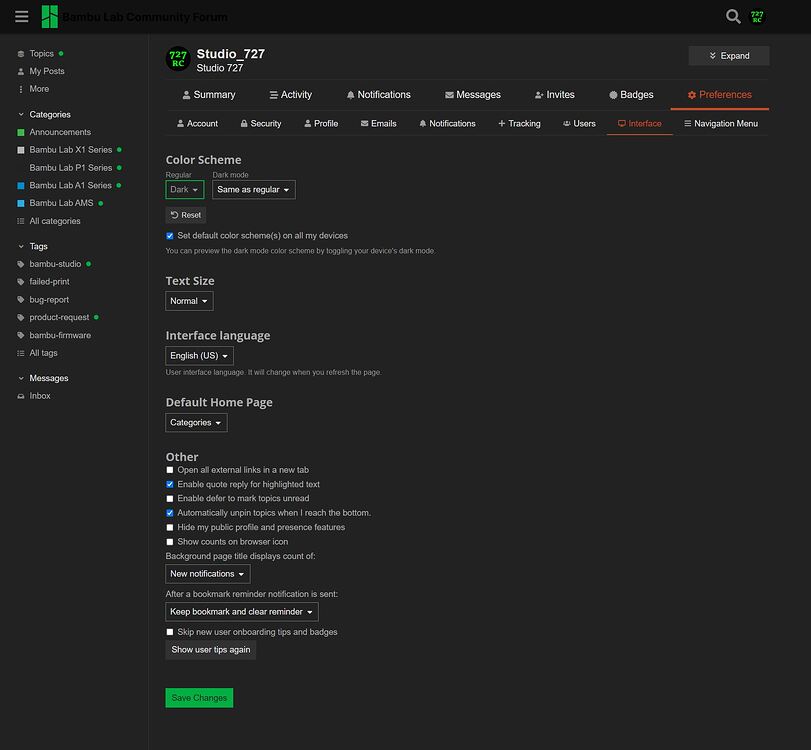The height and width of the screenshot is (750, 811).
Task: Collapse the Tags sidebar section
Action: (33, 246)
